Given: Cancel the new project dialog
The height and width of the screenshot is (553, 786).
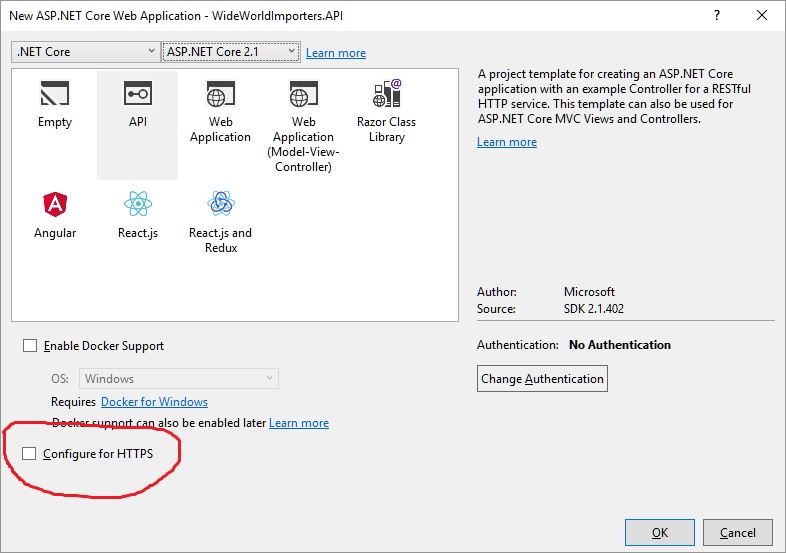Looking at the screenshot, I should [x=738, y=532].
